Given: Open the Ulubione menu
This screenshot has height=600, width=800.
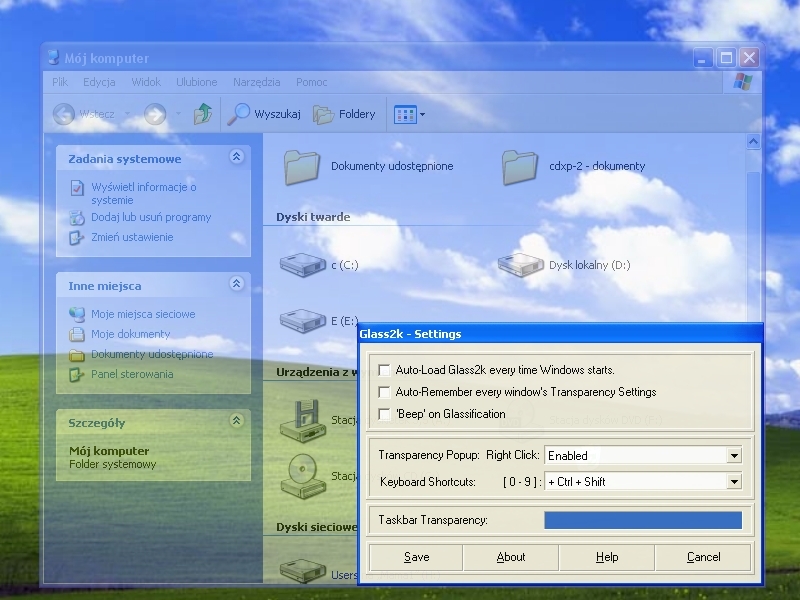Looking at the screenshot, I should click(196, 82).
